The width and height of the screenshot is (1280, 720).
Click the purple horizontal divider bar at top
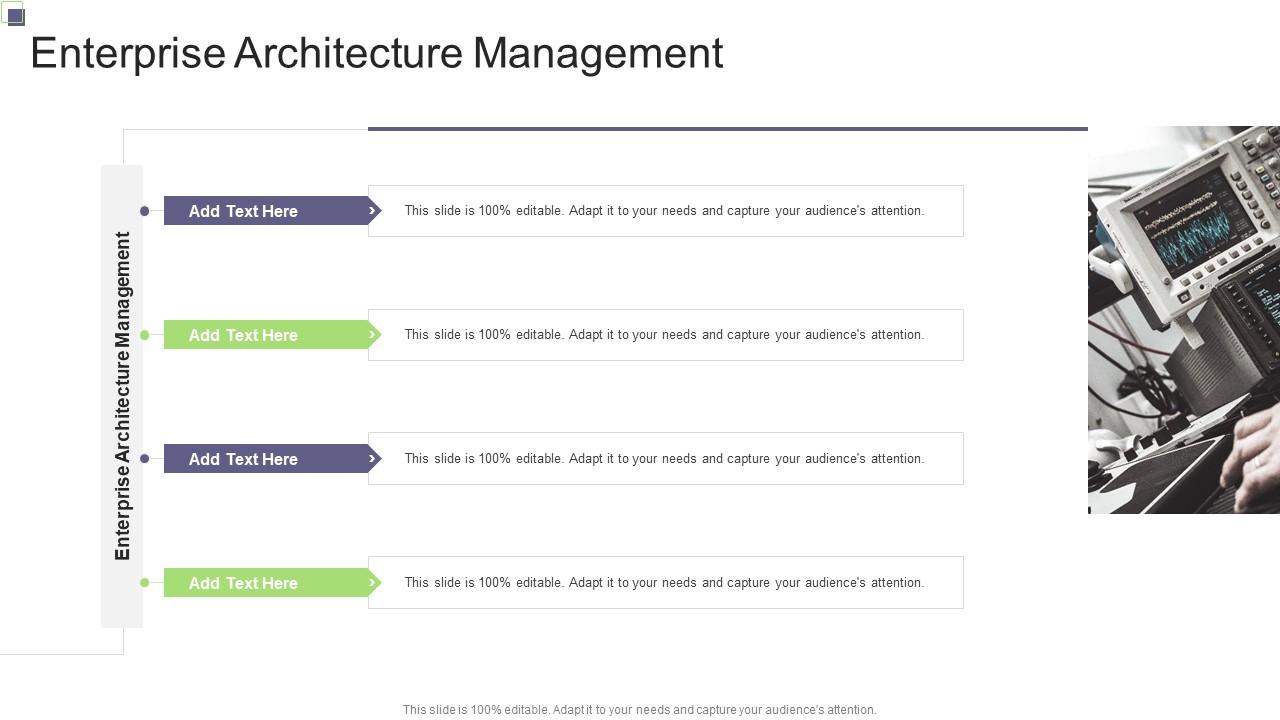[727, 128]
